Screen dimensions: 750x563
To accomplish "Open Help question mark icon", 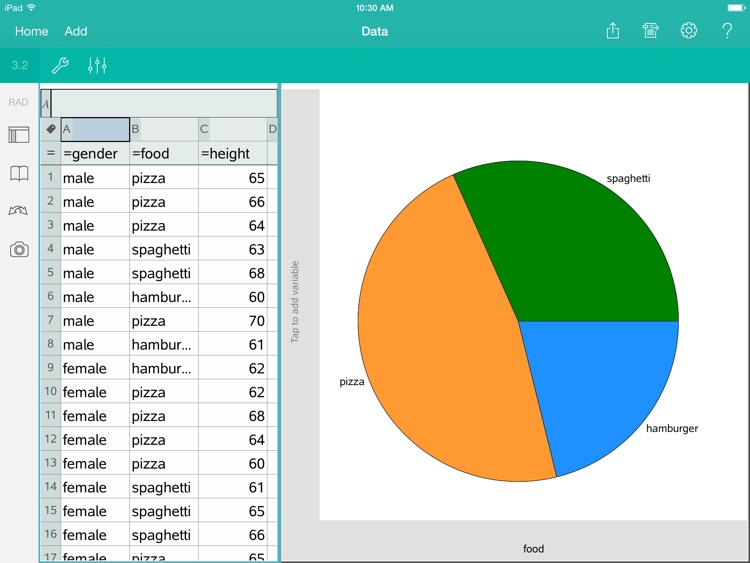I will [727, 31].
